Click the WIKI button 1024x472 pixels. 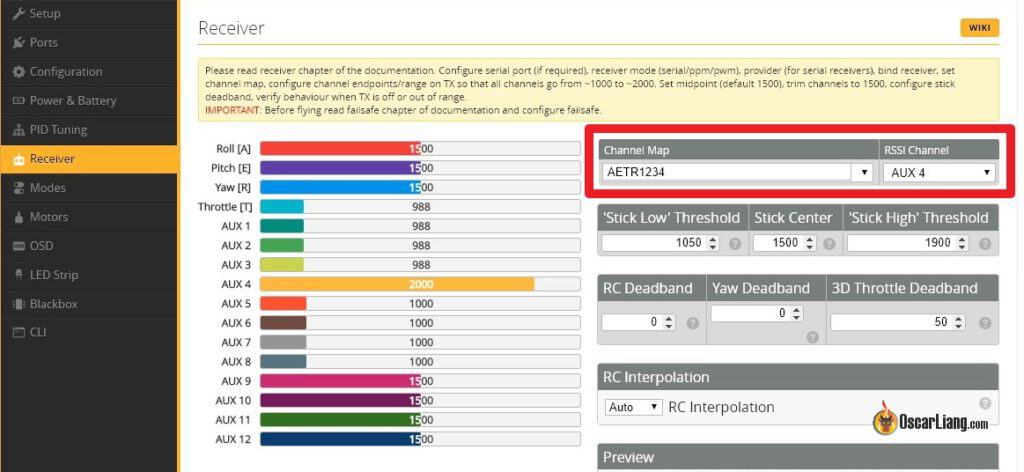(979, 27)
